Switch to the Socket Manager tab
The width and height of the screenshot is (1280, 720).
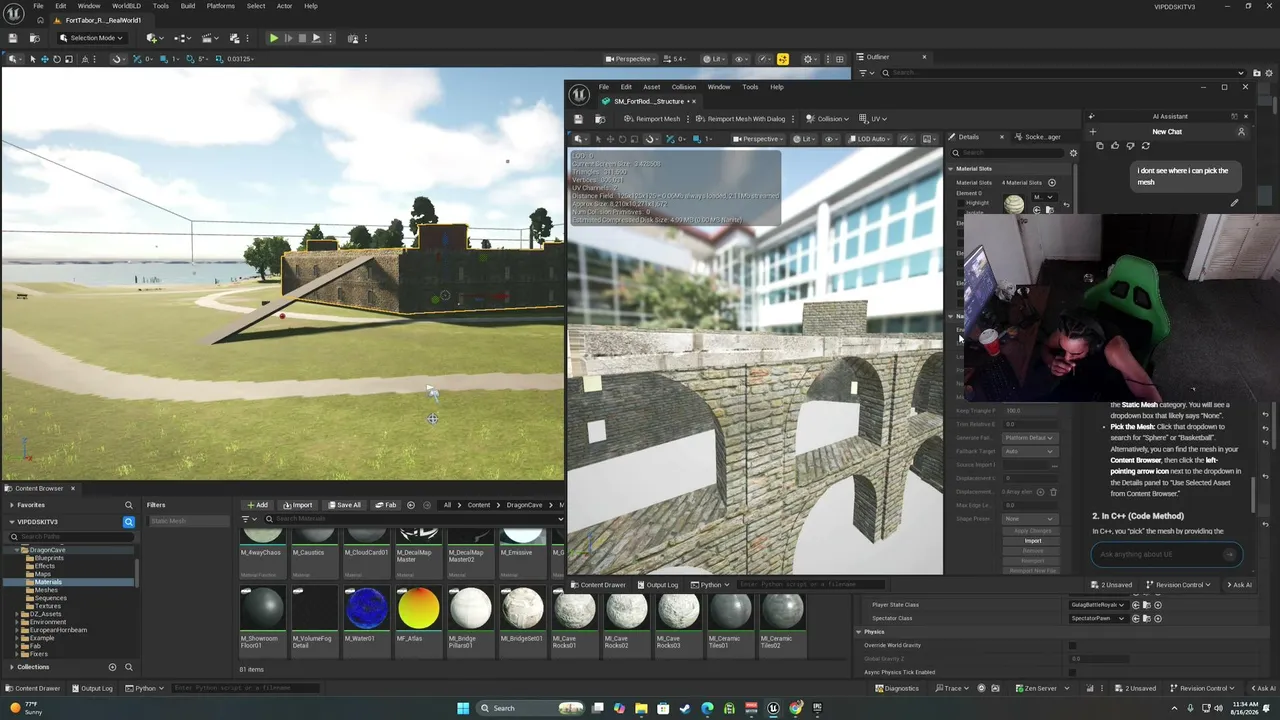(x=1038, y=137)
